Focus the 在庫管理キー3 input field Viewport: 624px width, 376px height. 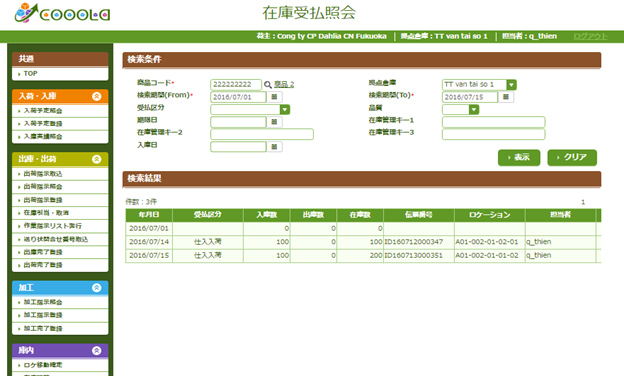click(493, 134)
